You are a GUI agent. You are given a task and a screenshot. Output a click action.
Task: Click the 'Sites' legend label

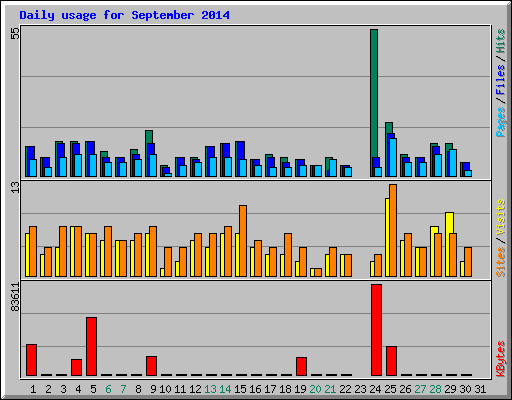click(500, 262)
